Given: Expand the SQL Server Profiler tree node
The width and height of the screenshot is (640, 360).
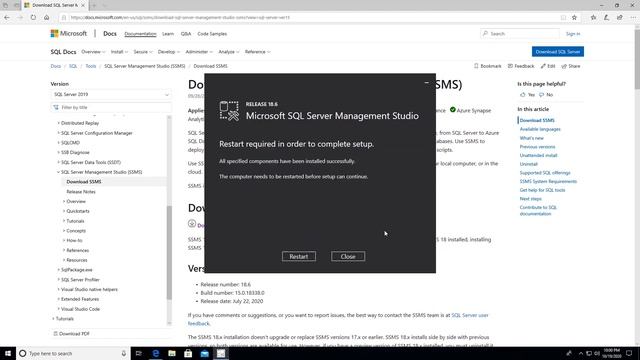Looking at the screenshot, I should tap(58, 280).
